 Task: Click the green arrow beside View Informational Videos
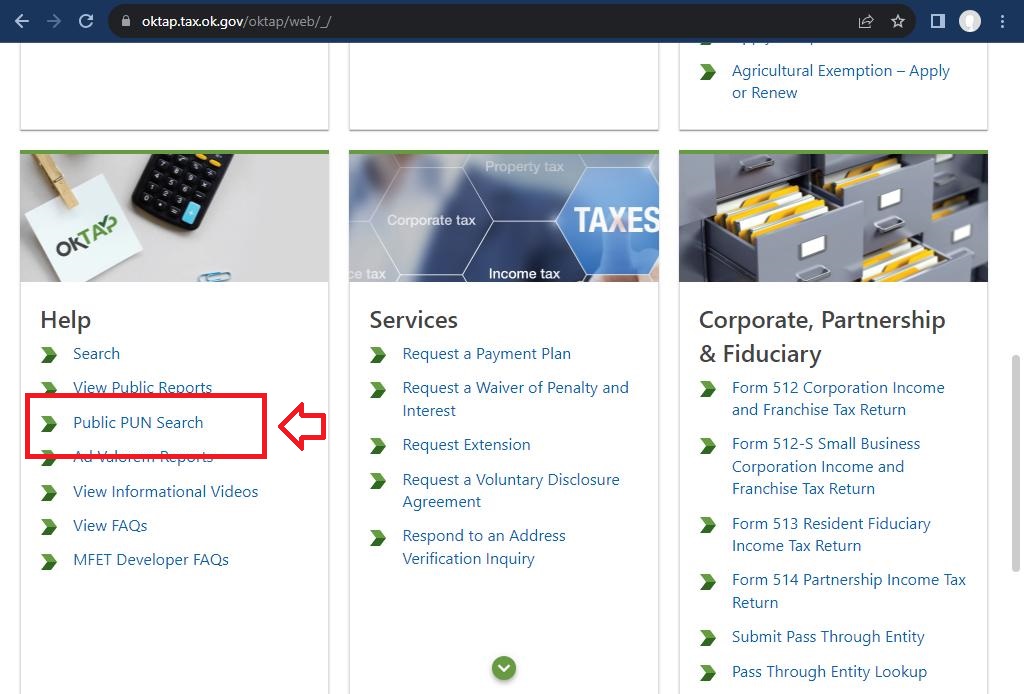pos(49,492)
